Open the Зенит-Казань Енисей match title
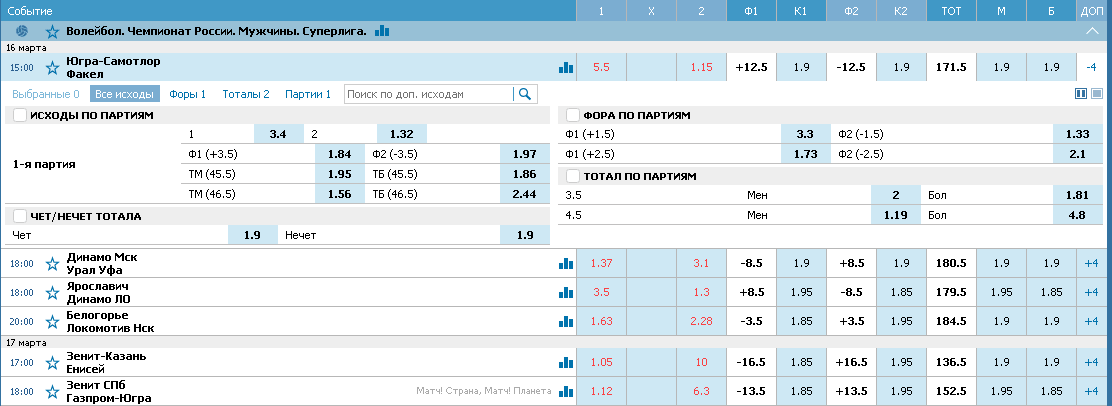1112x406 pixels. pos(106,362)
